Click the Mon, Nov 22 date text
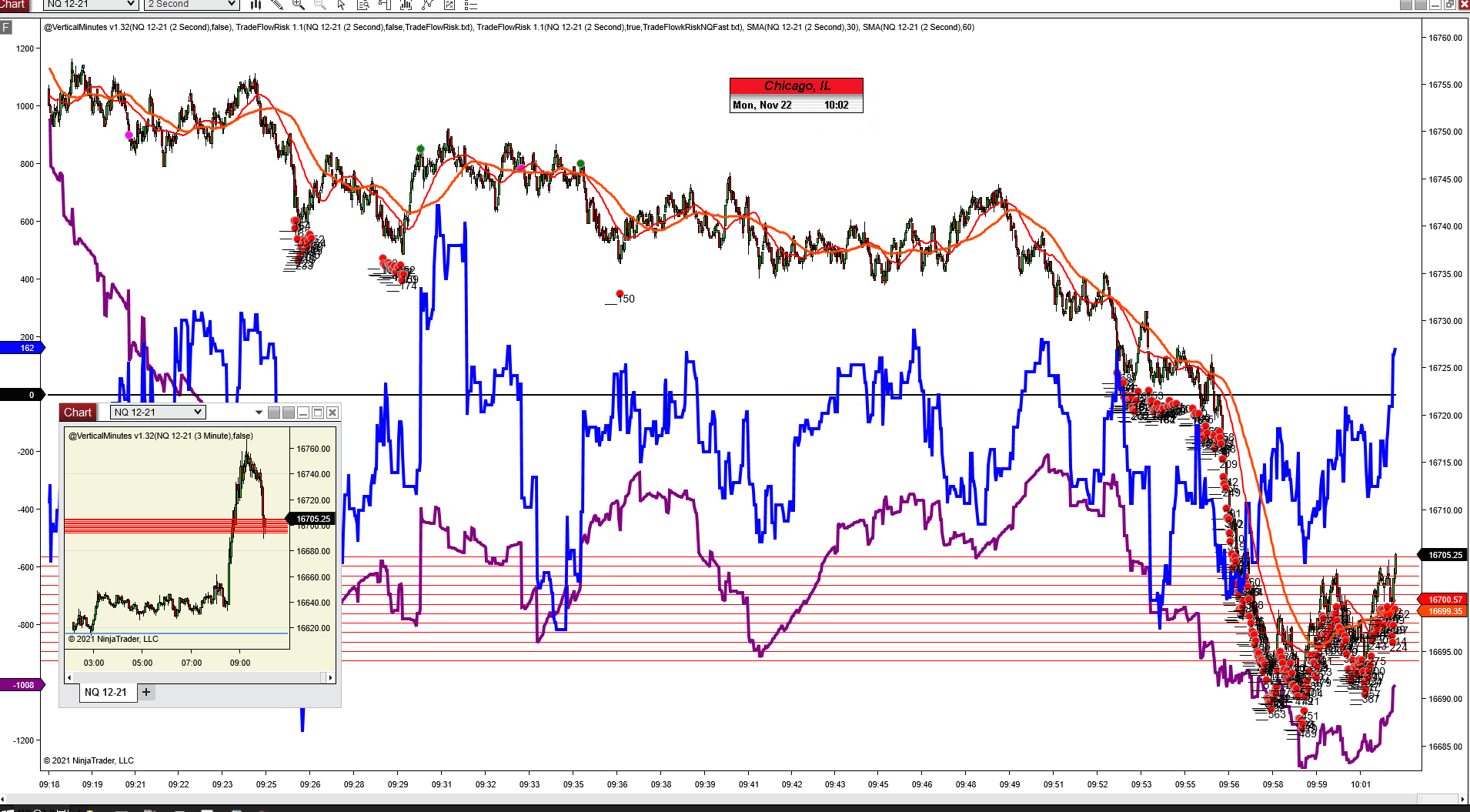This screenshot has width=1470, height=812. click(762, 105)
